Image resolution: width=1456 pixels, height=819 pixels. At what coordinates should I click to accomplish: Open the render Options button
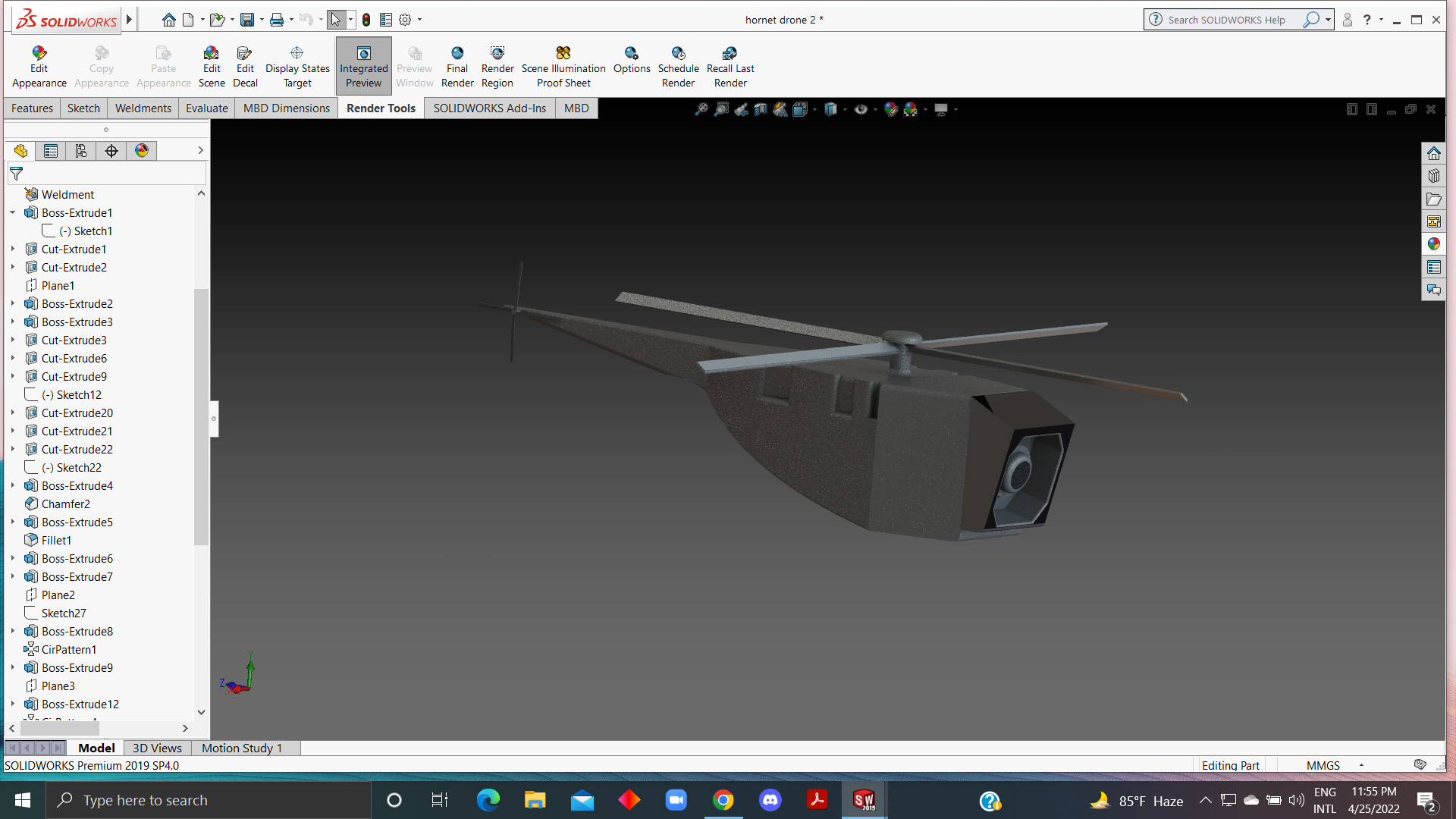(631, 54)
